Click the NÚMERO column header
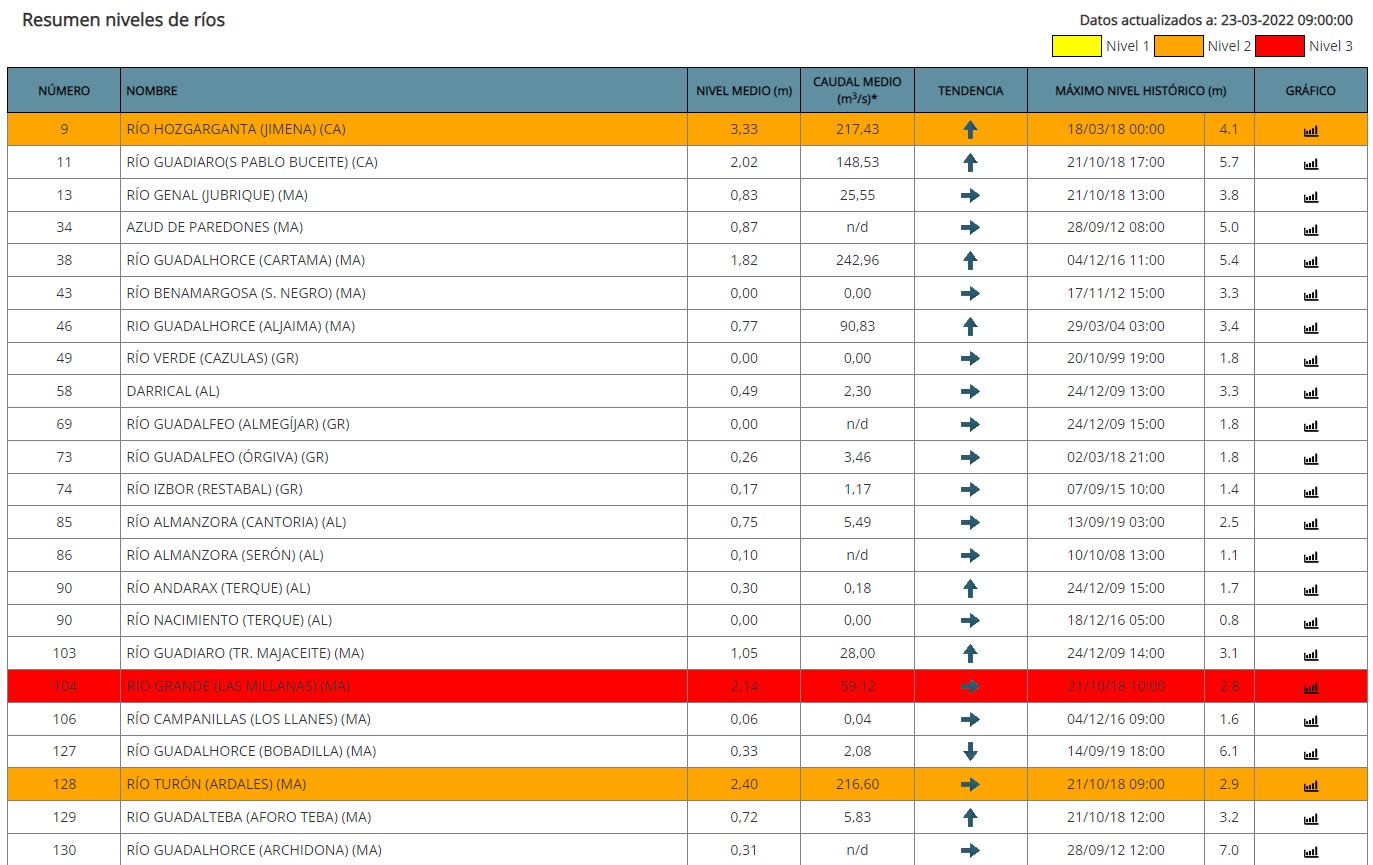The image size is (1373, 865). 64,90
